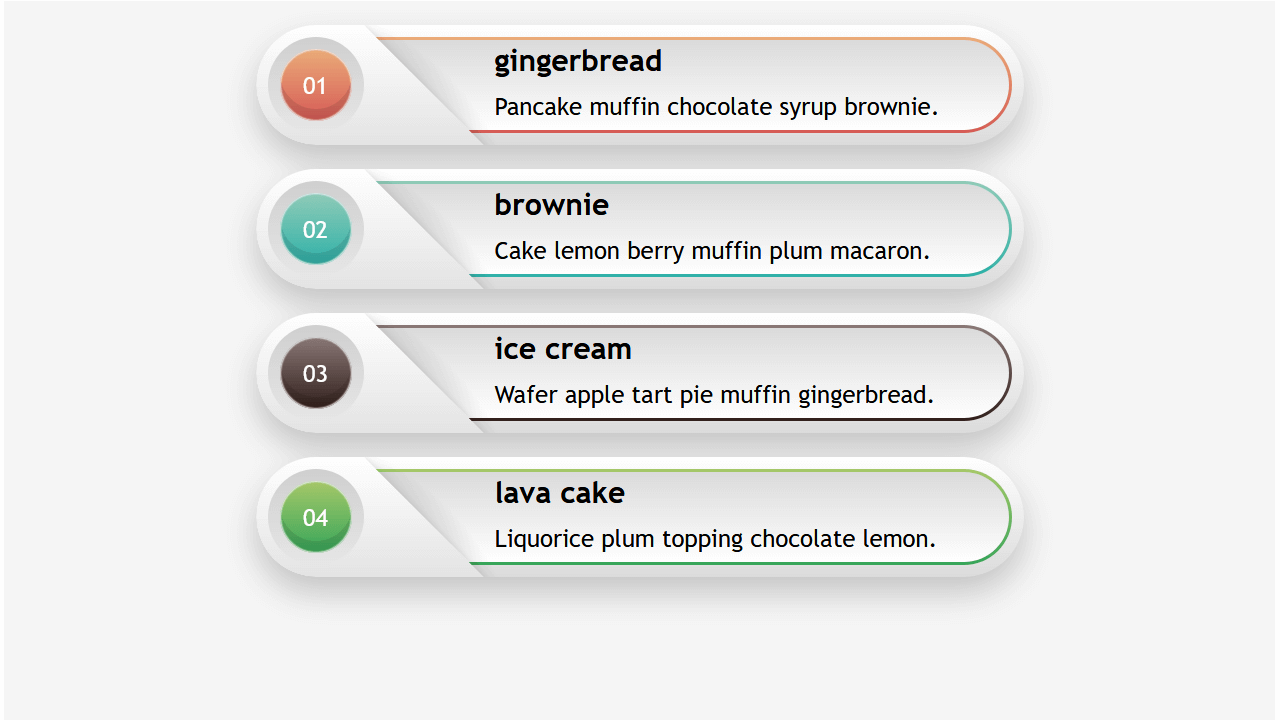Click the brown 03 circle badge
Viewport: 1280px width, 720px height.
[315, 372]
